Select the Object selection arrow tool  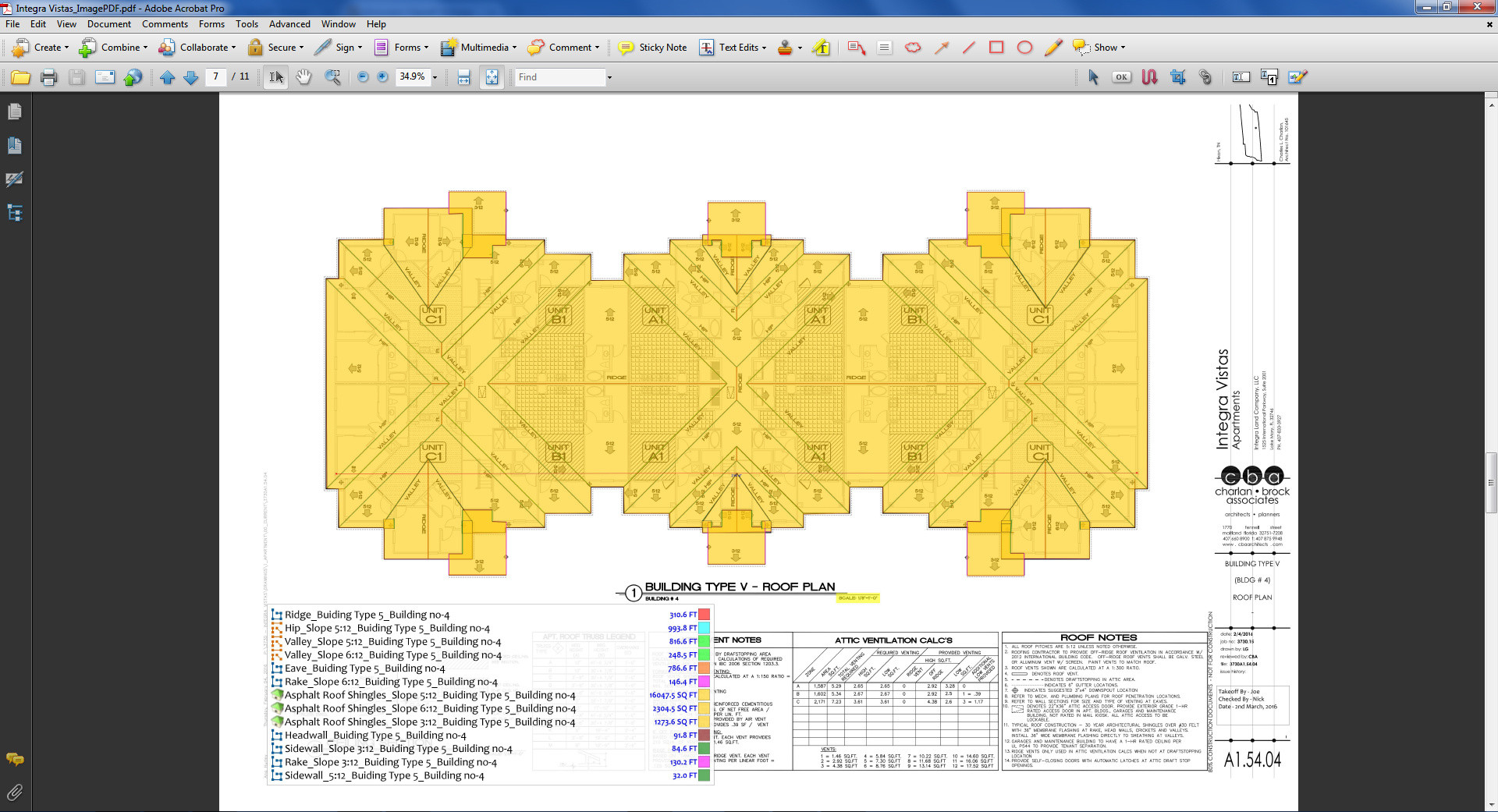1093,77
